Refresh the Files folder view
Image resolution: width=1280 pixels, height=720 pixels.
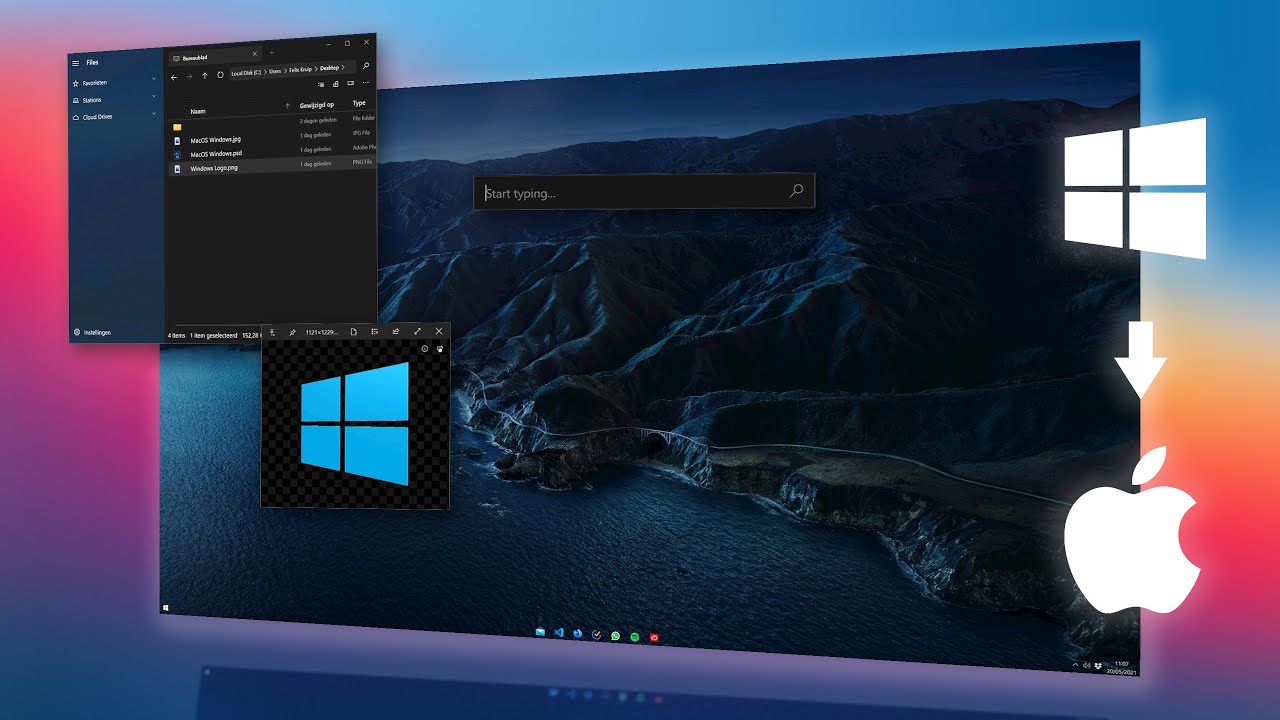coord(220,74)
